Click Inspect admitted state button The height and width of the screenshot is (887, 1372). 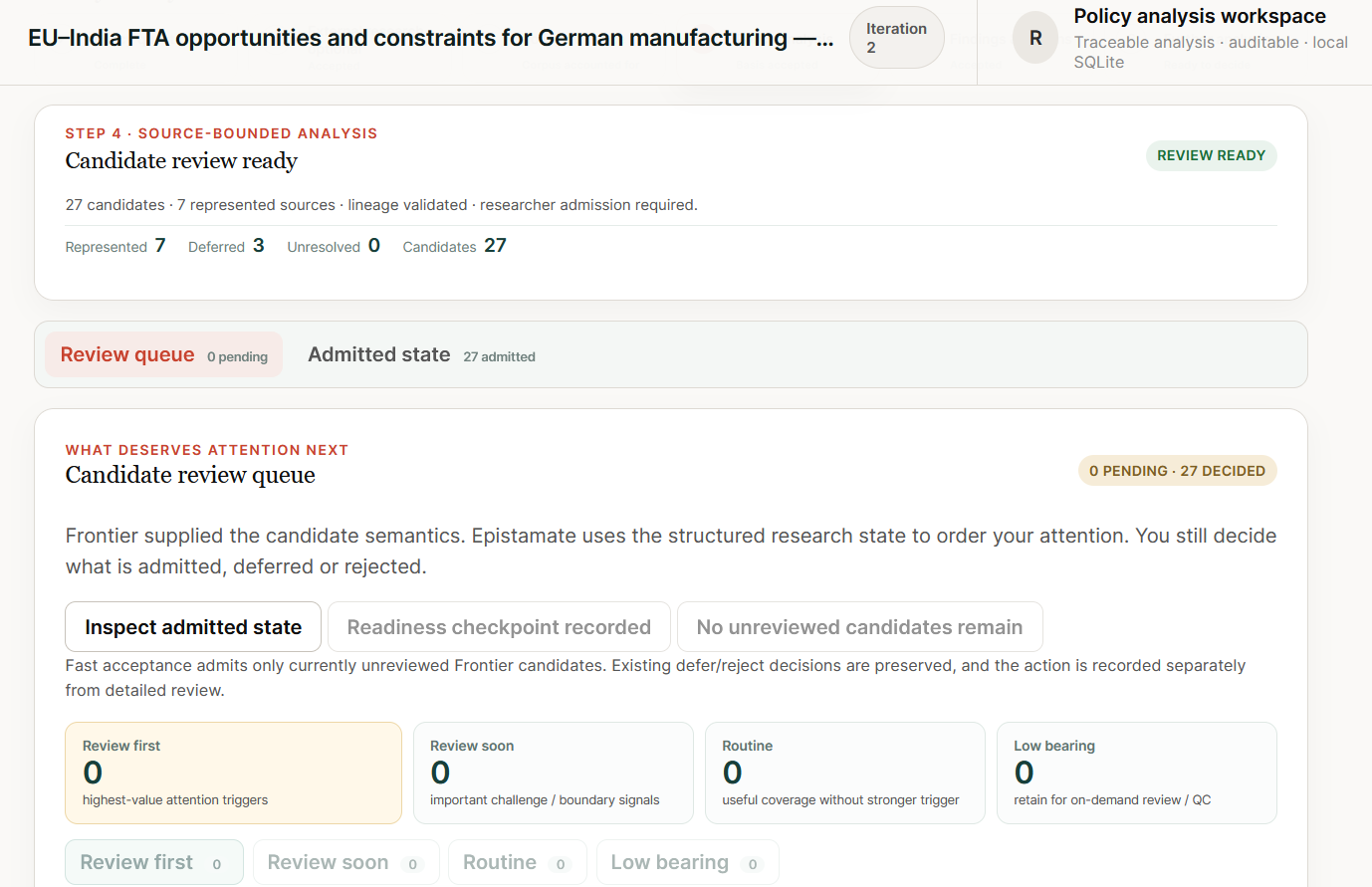[x=193, y=627]
